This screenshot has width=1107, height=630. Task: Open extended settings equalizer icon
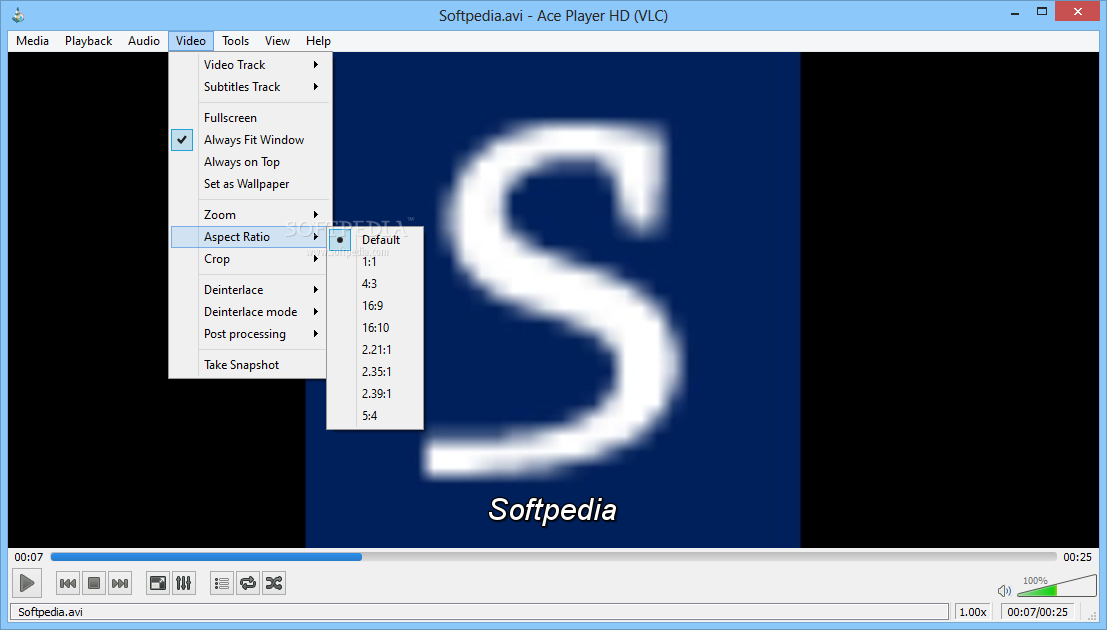point(184,583)
